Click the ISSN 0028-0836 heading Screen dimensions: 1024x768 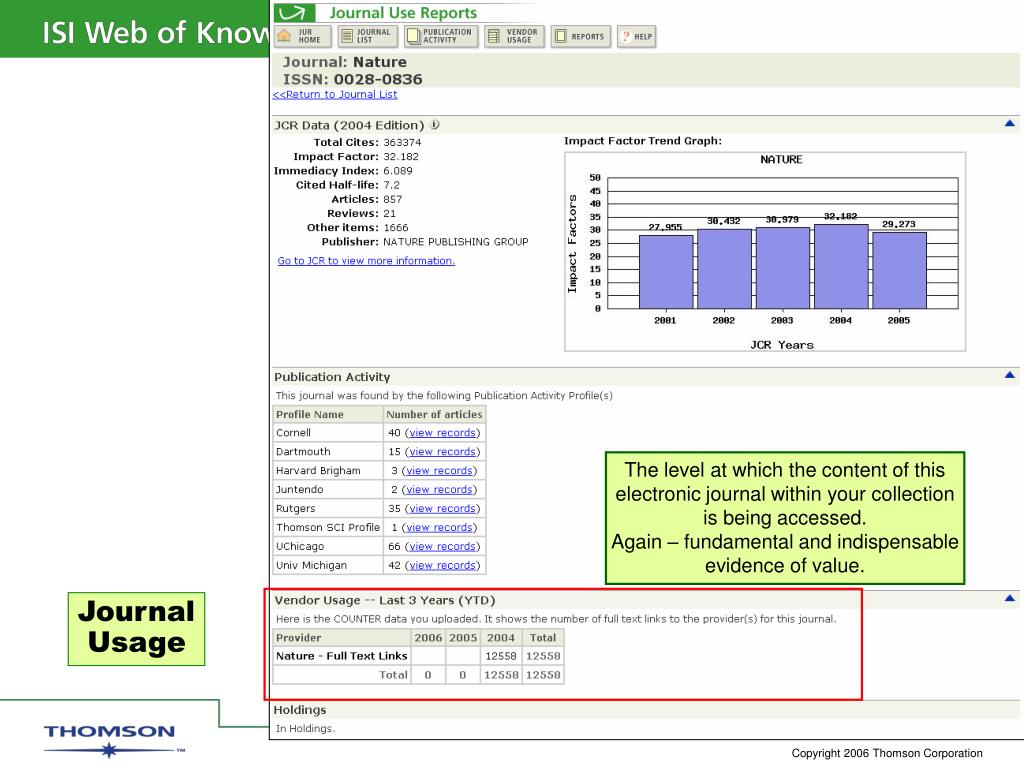(353, 80)
